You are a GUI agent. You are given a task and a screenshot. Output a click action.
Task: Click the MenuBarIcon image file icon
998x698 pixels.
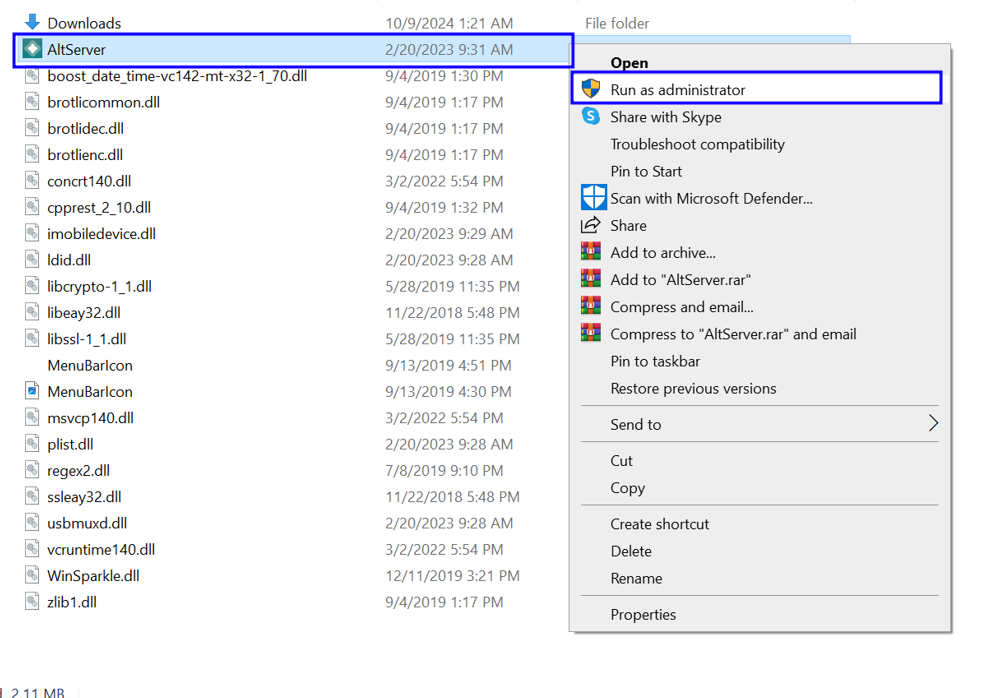pos(32,391)
